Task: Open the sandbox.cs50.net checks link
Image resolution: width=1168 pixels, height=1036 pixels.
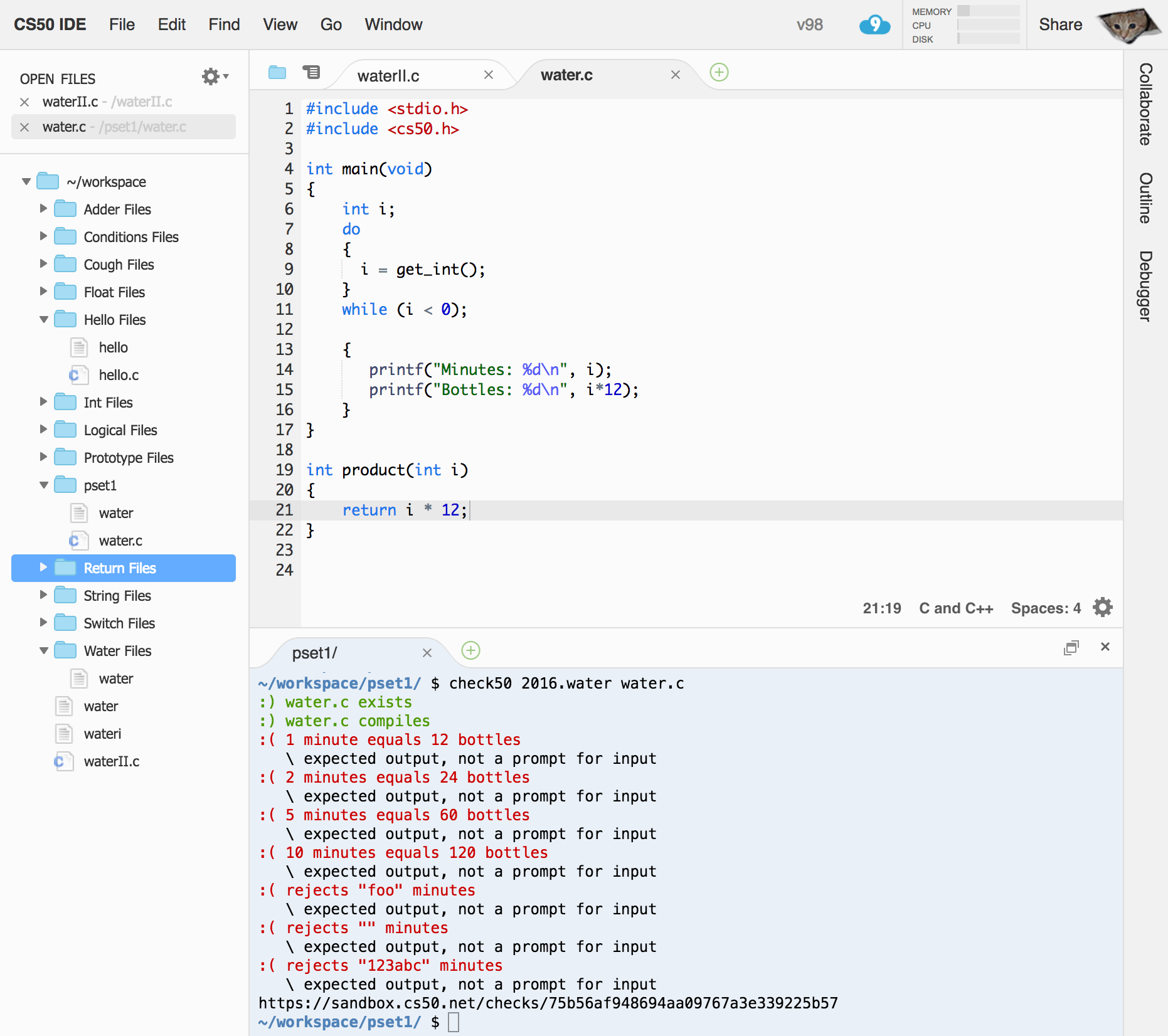Action: 548,1003
